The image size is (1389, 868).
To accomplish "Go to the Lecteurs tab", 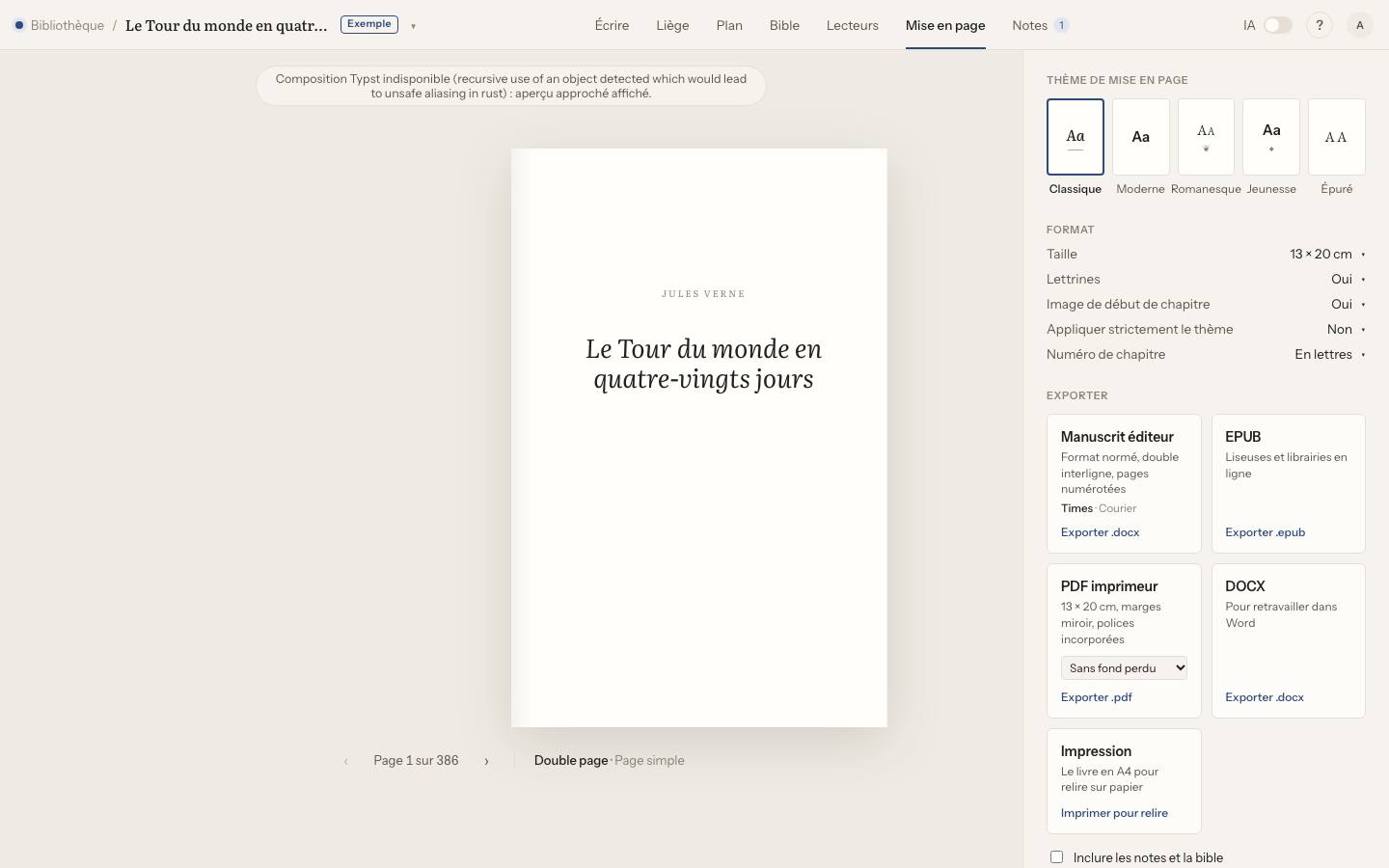I will point(852,25).
